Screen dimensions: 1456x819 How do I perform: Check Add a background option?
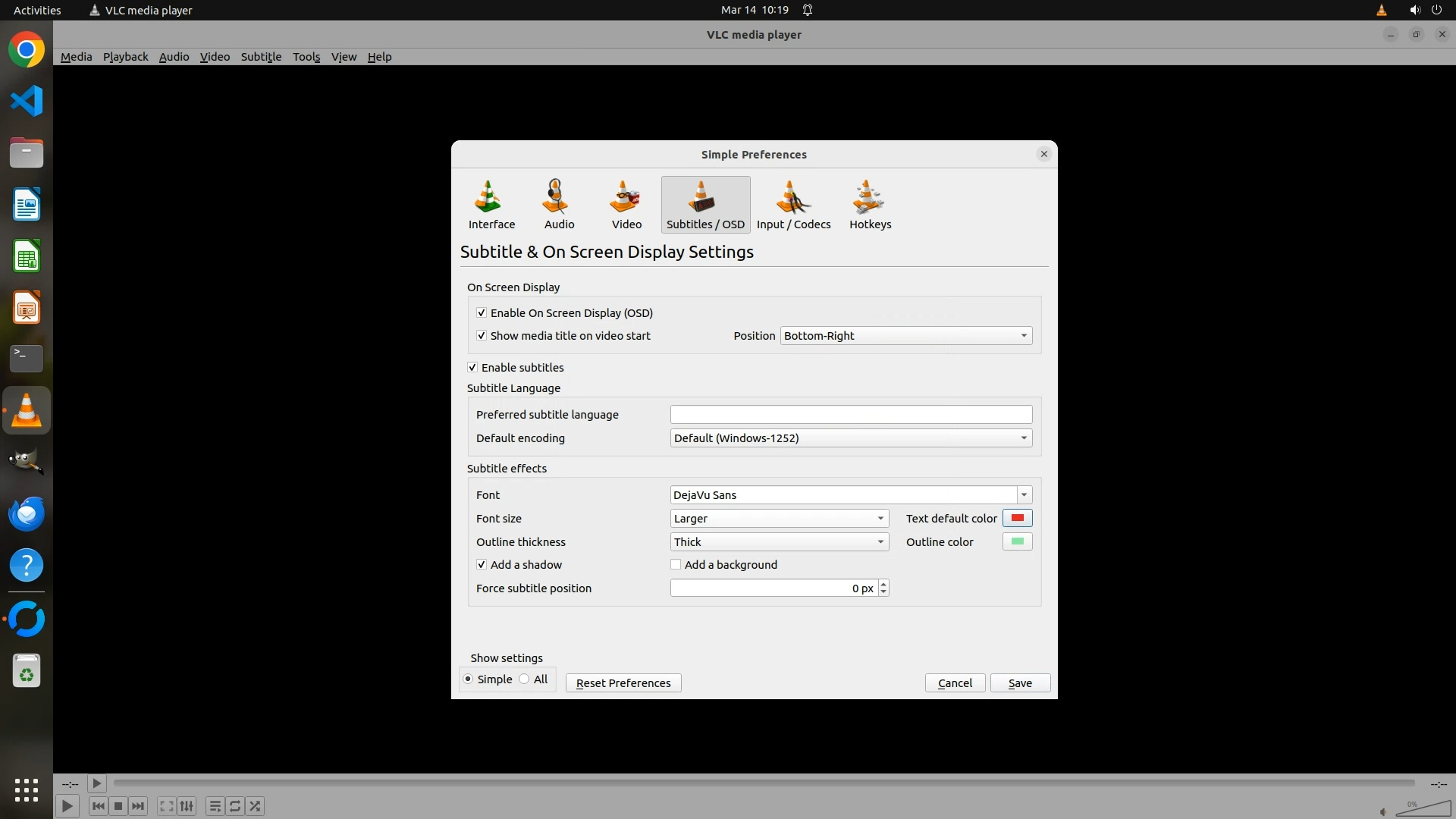pyautogui.click(x=676, y=565)
